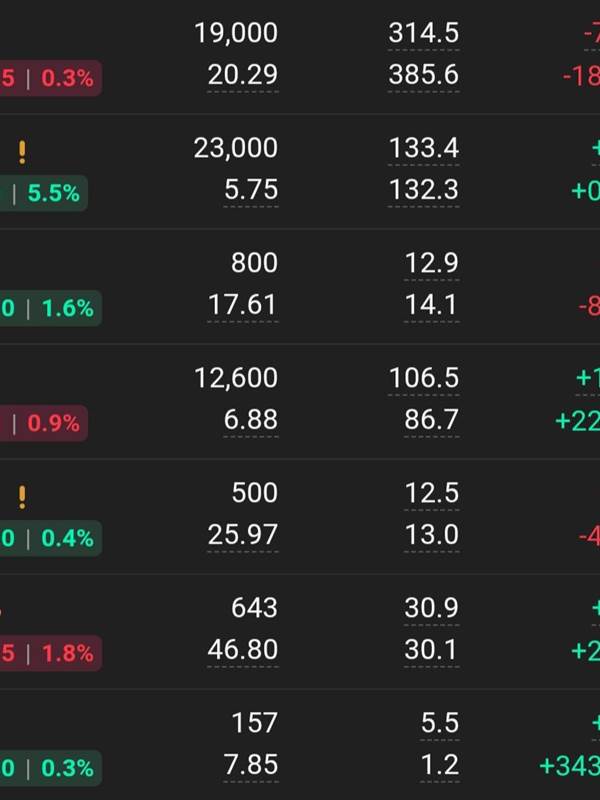Click the underlined 46.80 price value
This screenshot has width=600, height=800.
click(x=243, y=650)
